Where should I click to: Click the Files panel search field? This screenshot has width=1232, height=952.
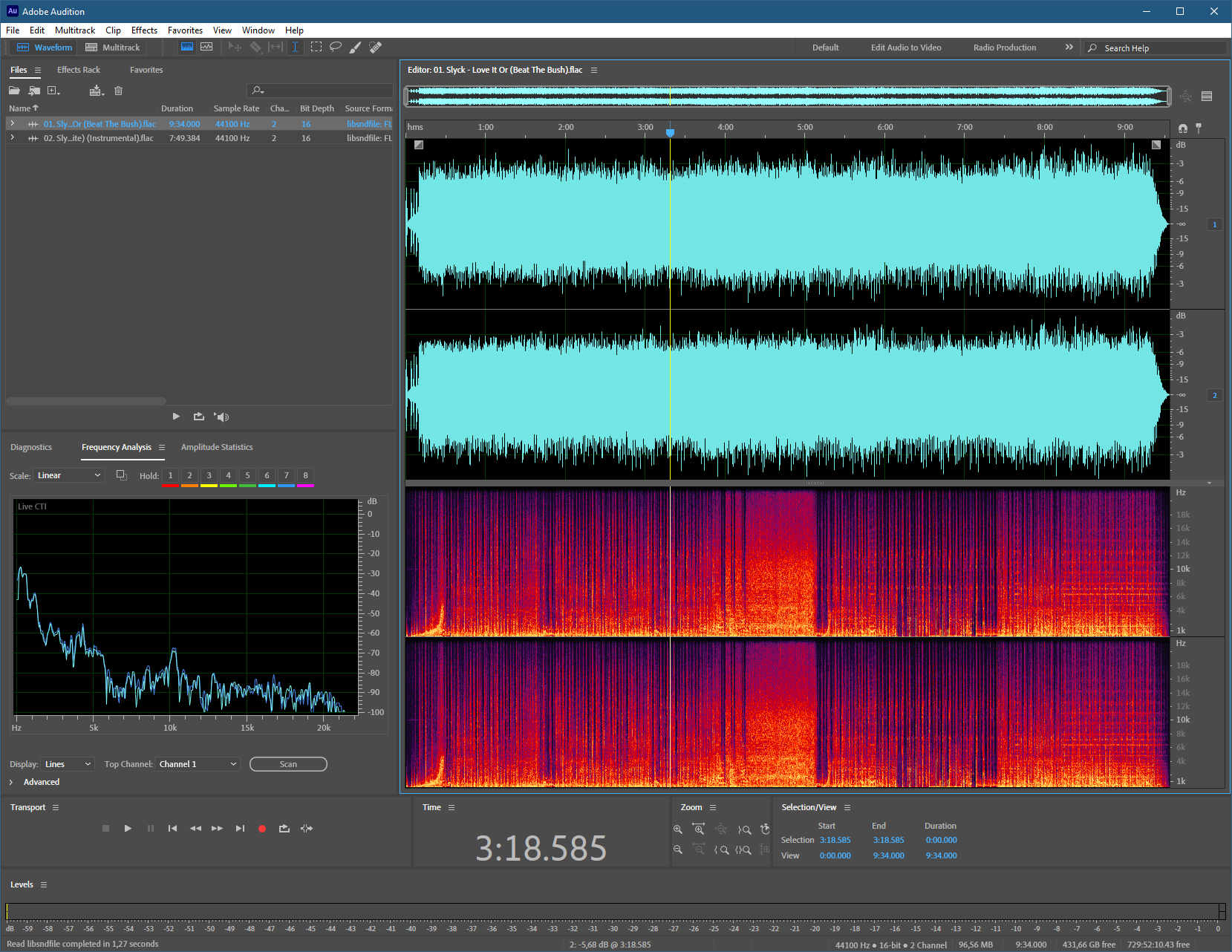pyautogui.click(x=320, y=90)
